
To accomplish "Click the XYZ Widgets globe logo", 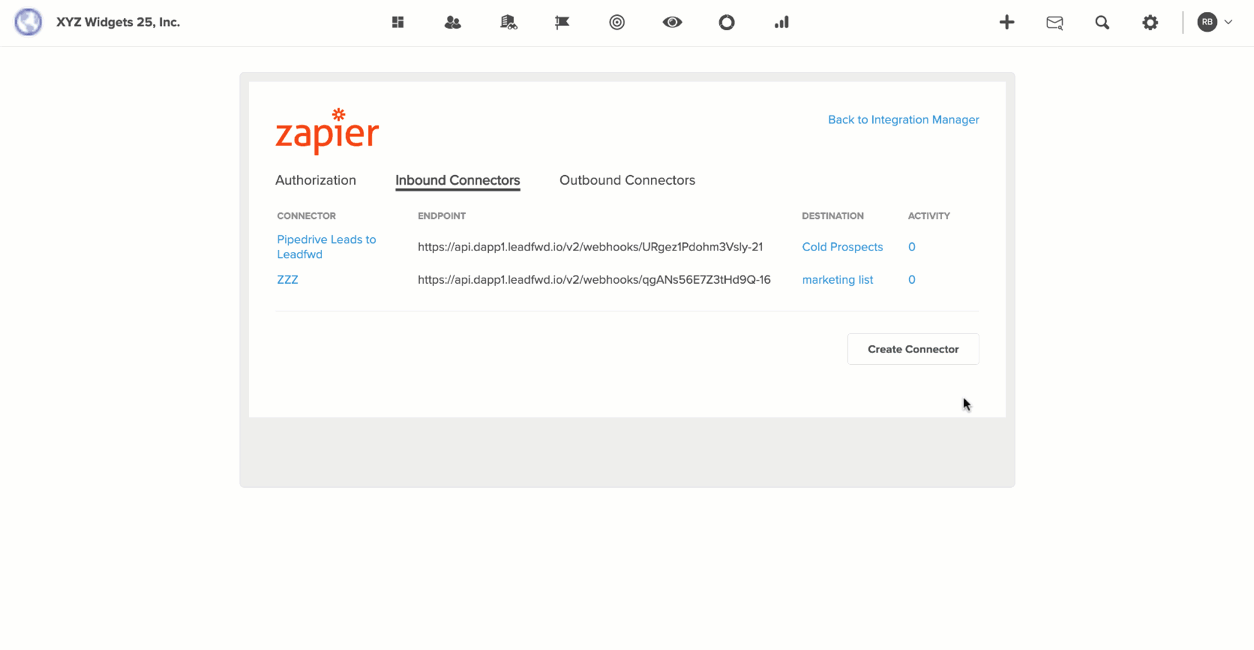I will (x=28, y=22).
